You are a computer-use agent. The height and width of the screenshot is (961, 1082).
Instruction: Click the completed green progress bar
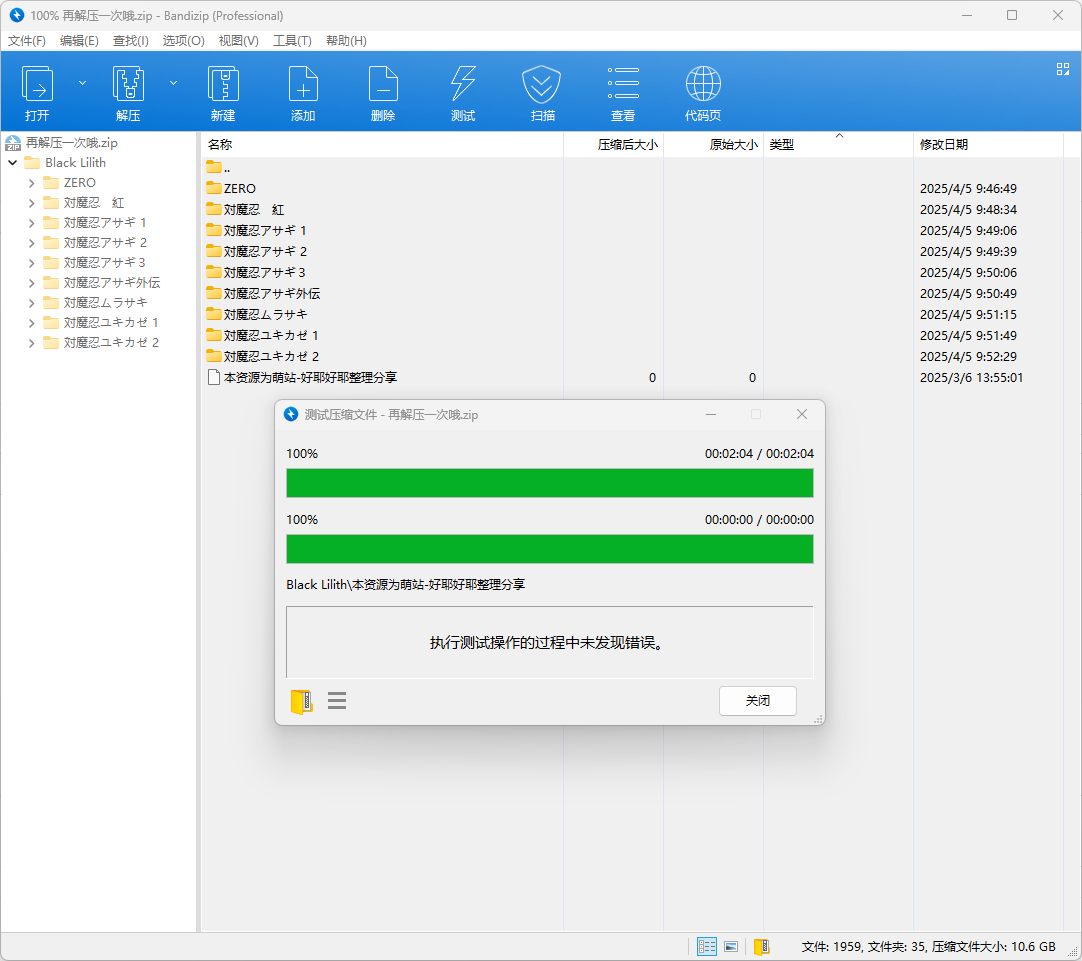[550, 483]
